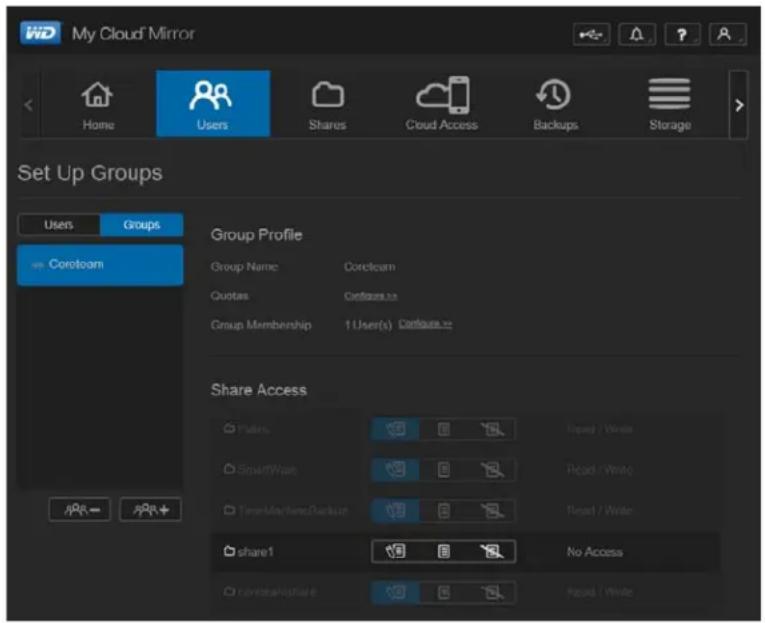Open the Storage section
This screenshot has width=765, height=623.
670,104
